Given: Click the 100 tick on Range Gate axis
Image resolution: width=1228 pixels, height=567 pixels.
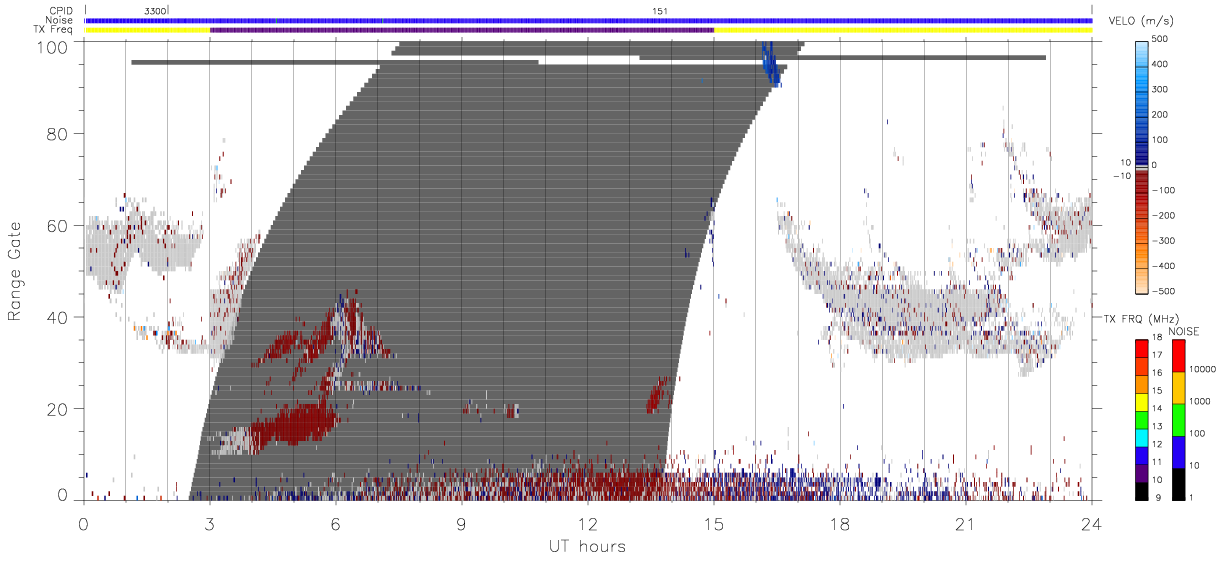Looking at the screenshot, I should pyautogui.click(x=52, y=46).
